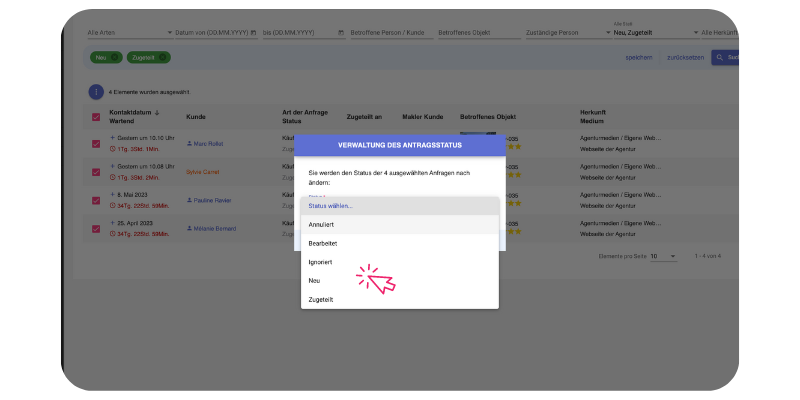The width and height of the screenshot is (800, 400).
Task: Click the Herkunft column header
Action: click(592, 112)
